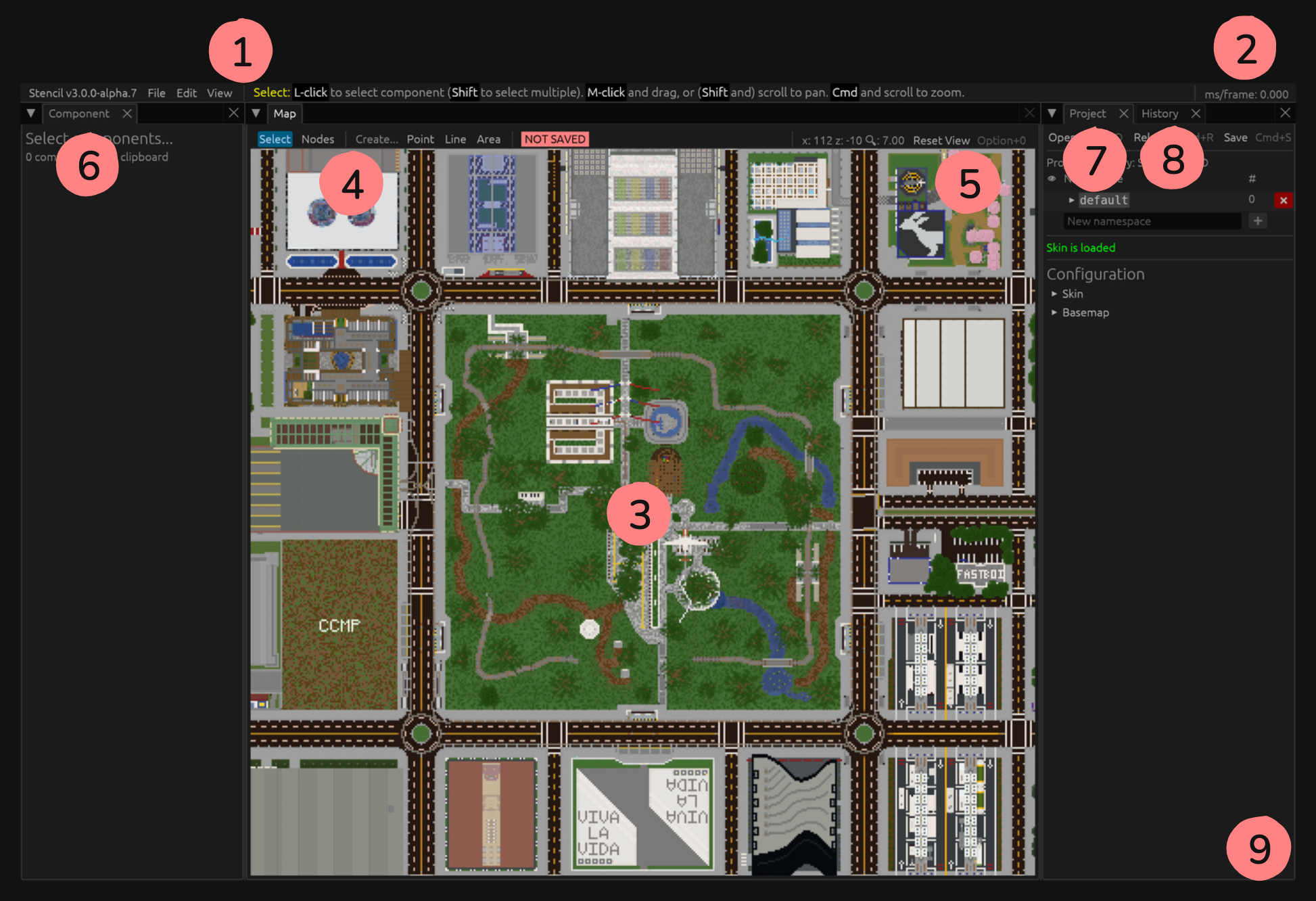This screenshot has width=1316, height=901.
Task: Toggle the namespace visibility eye icon
Action: (1052, 179)
